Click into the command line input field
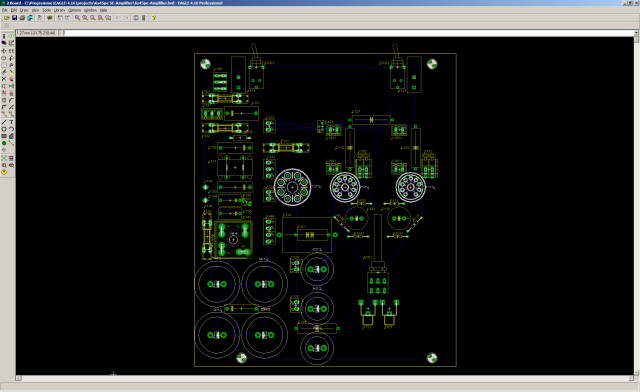This screenshot has height=392, width=640. click(348, 33)
